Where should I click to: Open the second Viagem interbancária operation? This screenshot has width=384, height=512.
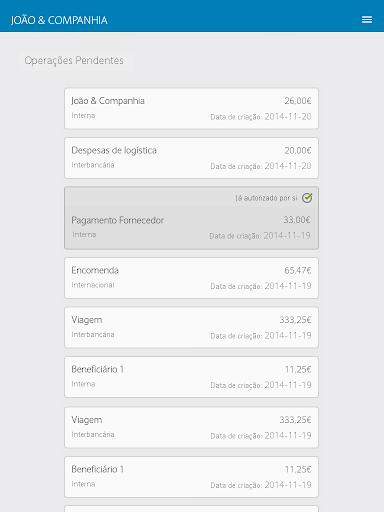click(191, 428)
